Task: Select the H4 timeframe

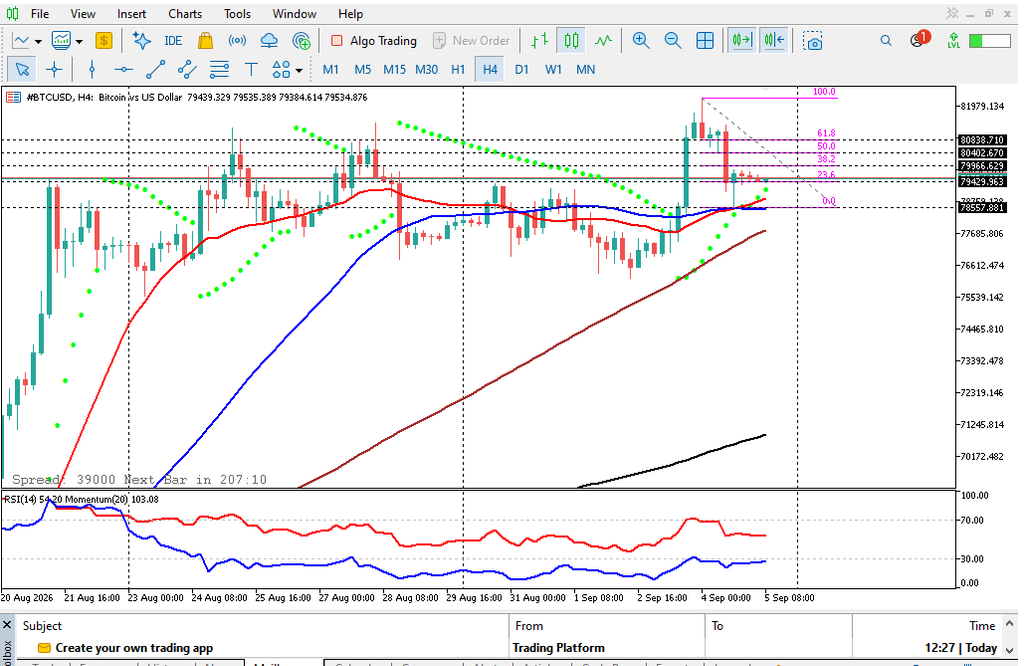Action: (490, 69)
